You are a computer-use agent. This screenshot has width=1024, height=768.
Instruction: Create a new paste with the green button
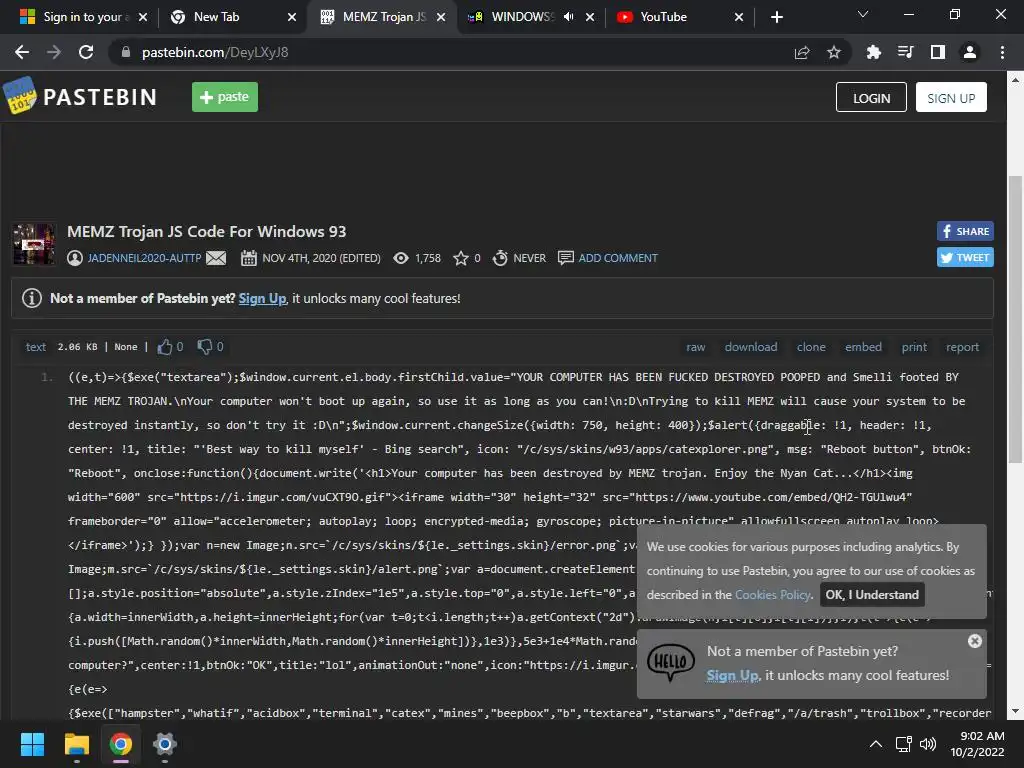point(225,97)
